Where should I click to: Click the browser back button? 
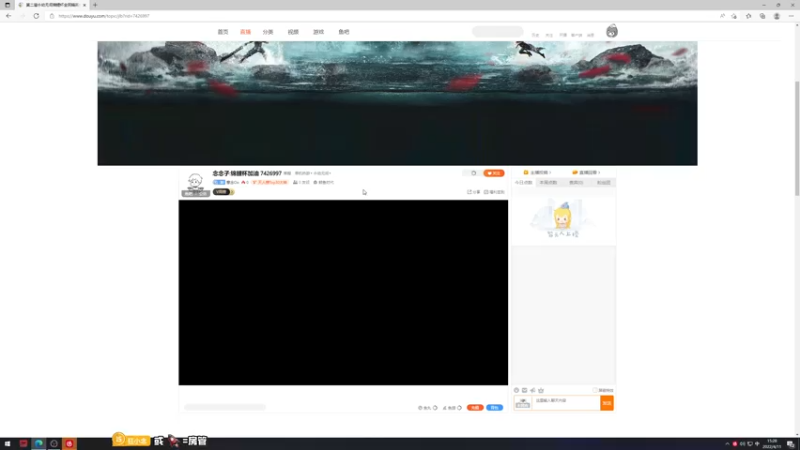pyautogui.click(x=9, y=16)
